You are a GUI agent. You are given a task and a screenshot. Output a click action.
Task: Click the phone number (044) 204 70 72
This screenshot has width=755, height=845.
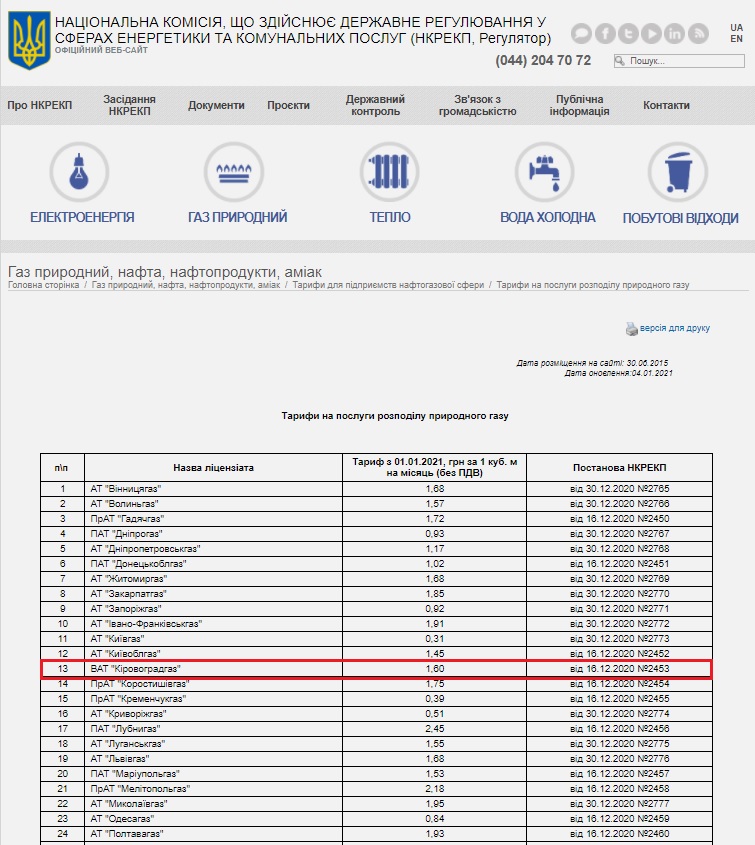[543, 60]
